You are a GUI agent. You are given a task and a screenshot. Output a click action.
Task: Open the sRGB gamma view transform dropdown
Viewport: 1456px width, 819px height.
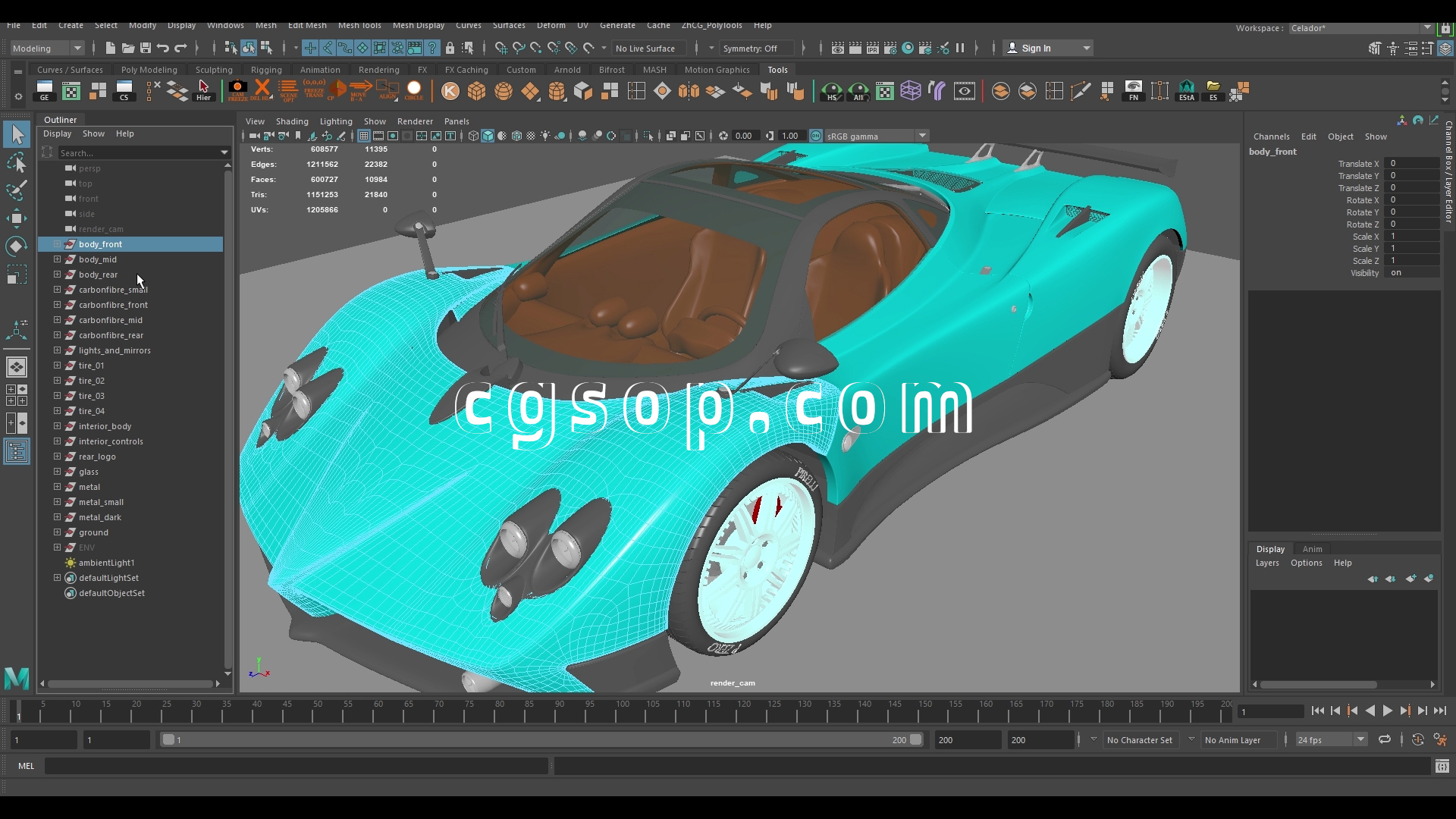coord(922,136)
